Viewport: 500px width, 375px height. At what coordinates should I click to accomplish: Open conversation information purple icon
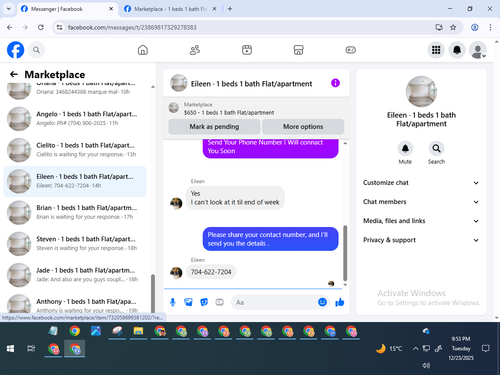pos(335,83)
